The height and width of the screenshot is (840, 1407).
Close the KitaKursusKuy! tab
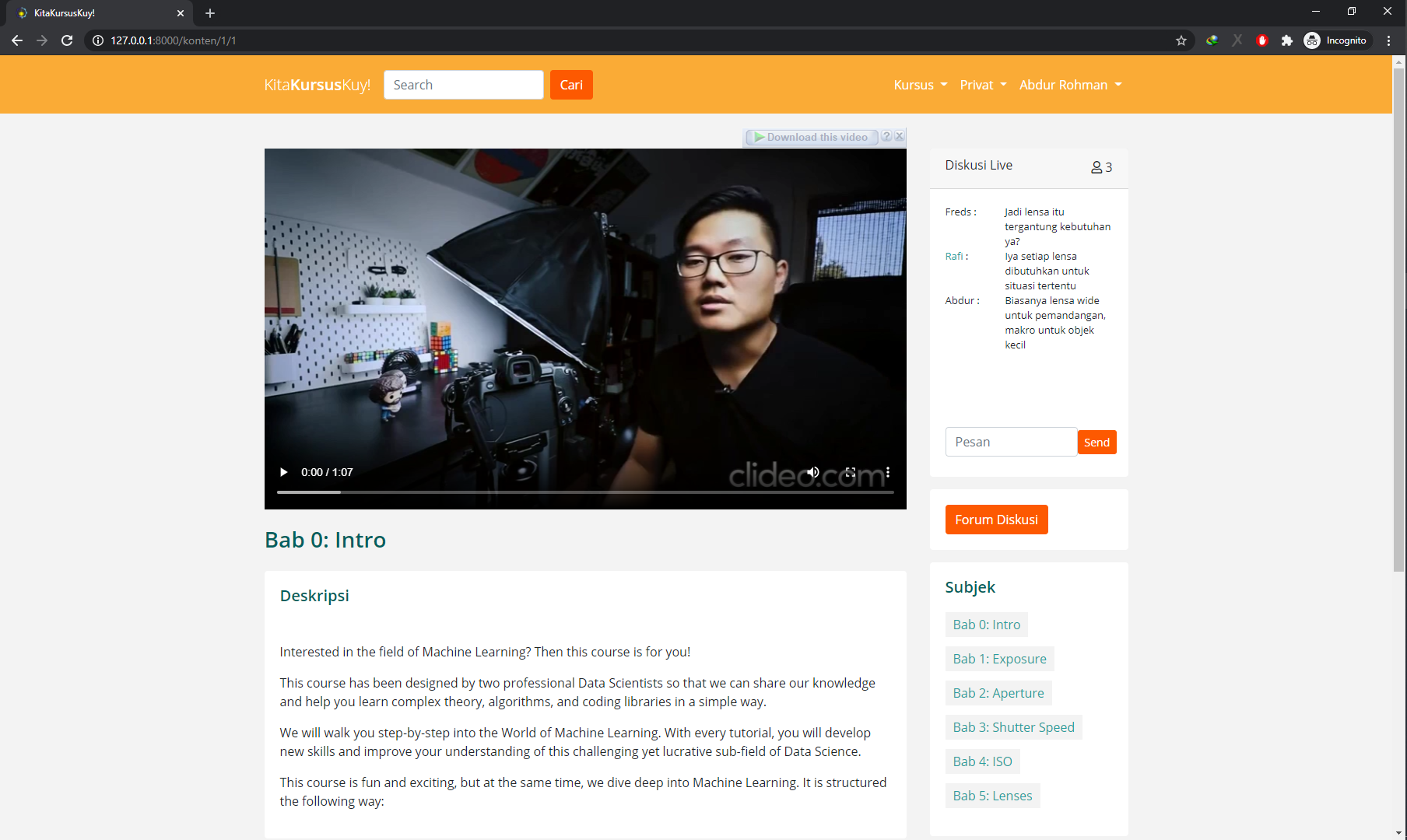(x=181, y=13)
